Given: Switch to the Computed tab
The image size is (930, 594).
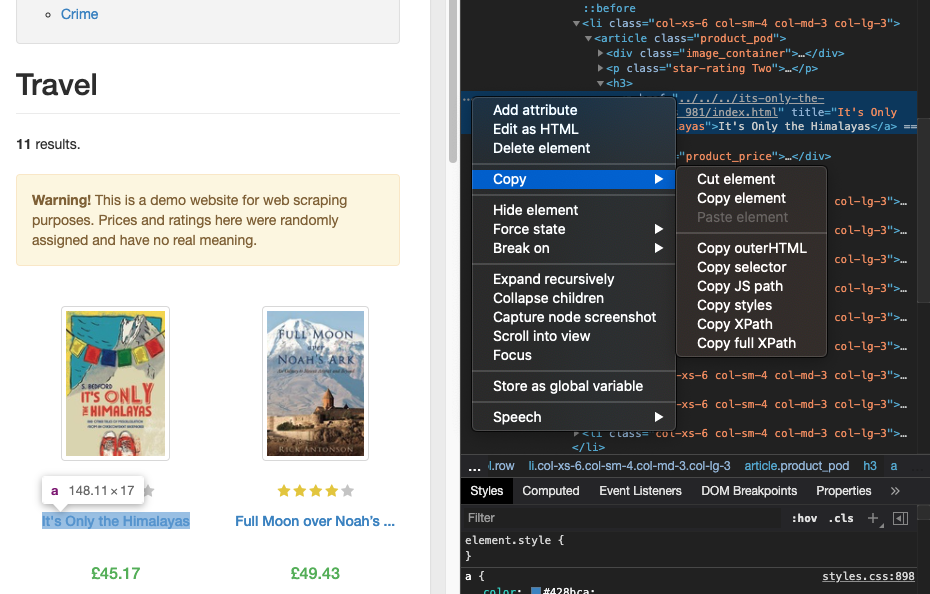Looking at the screenshot, I should click(550, 491).
